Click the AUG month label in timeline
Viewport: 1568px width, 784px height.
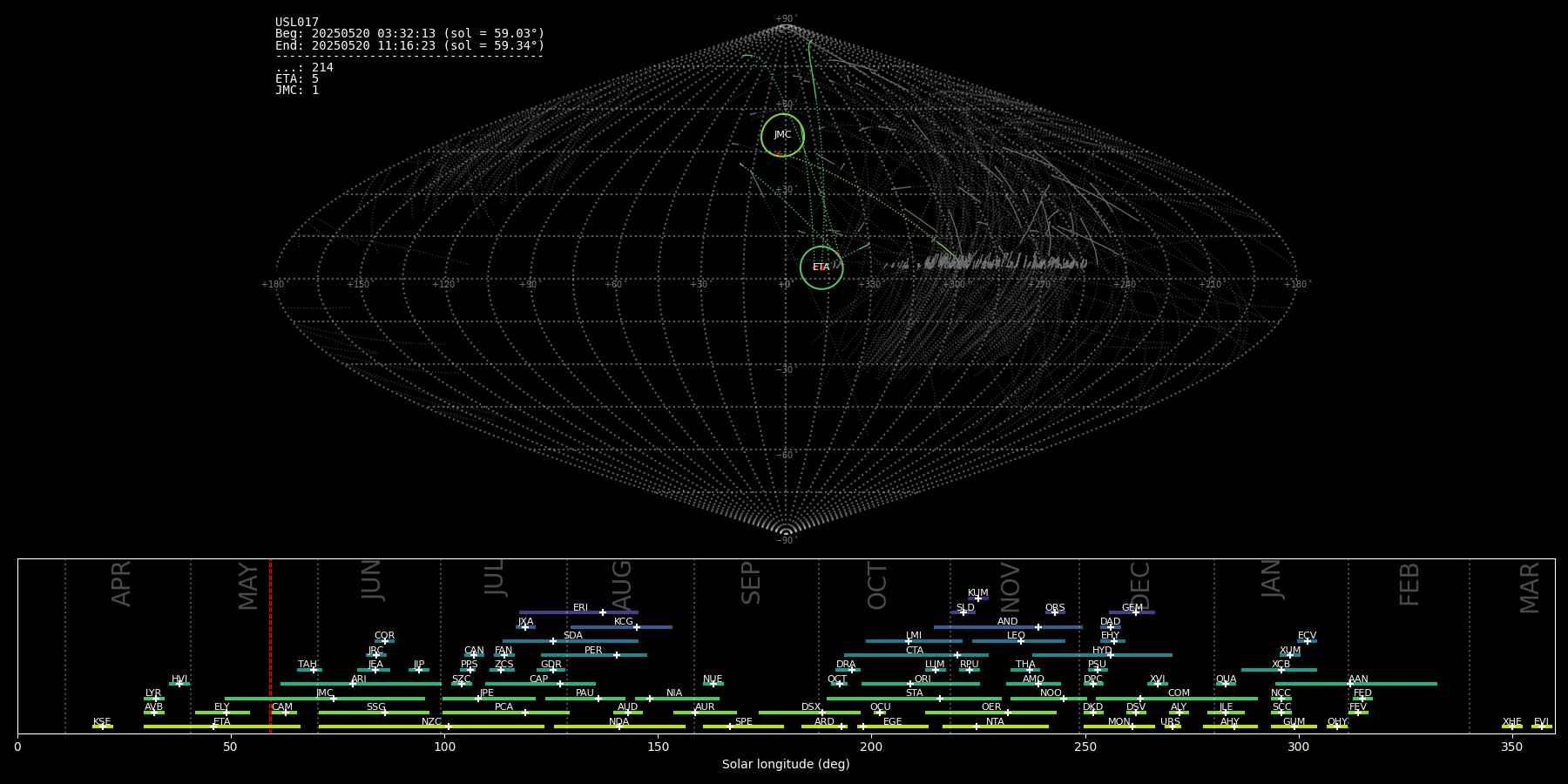[622, 585]
